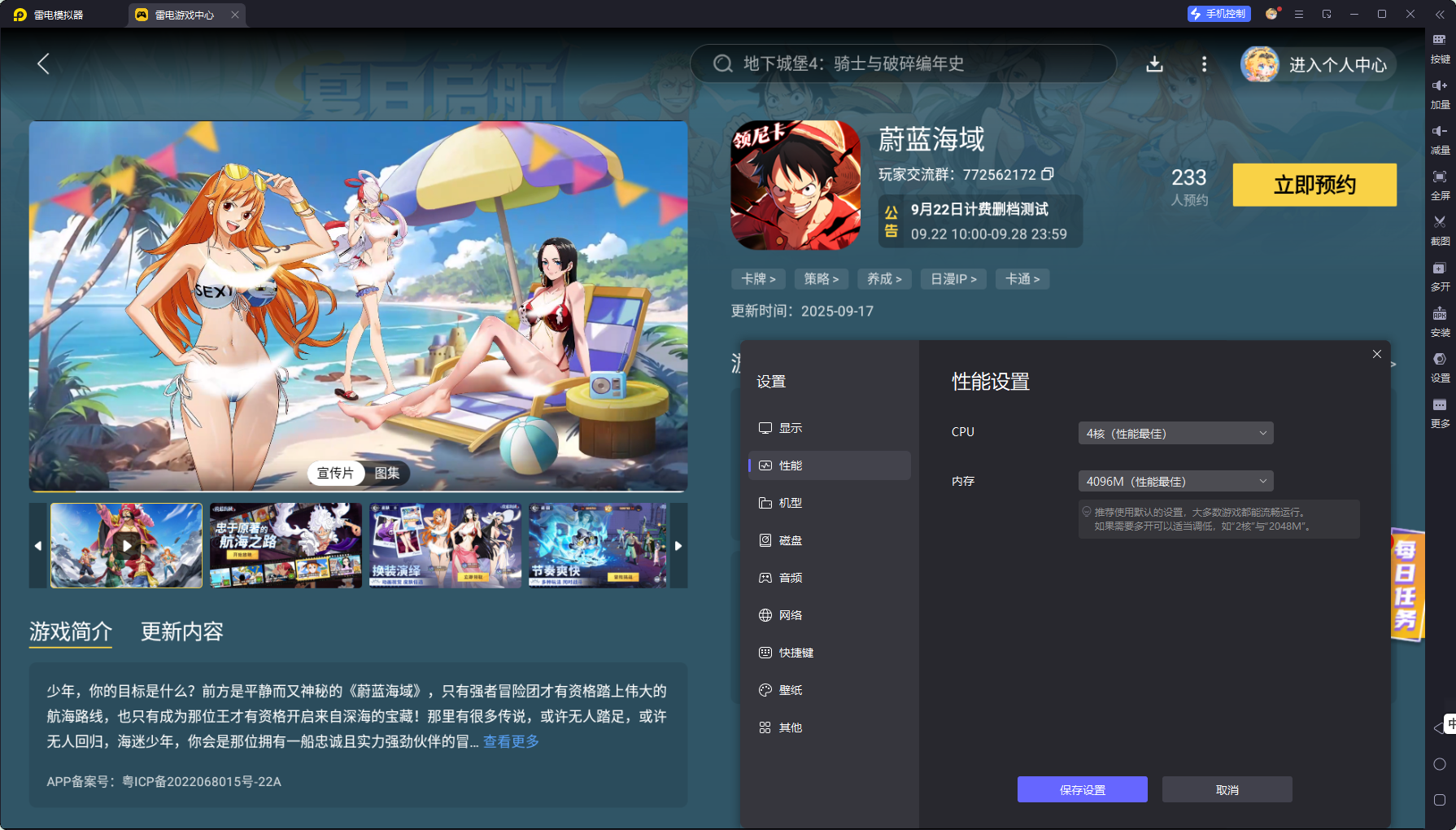Switch to the 雷电游戏中心 tab

[185, 15]
